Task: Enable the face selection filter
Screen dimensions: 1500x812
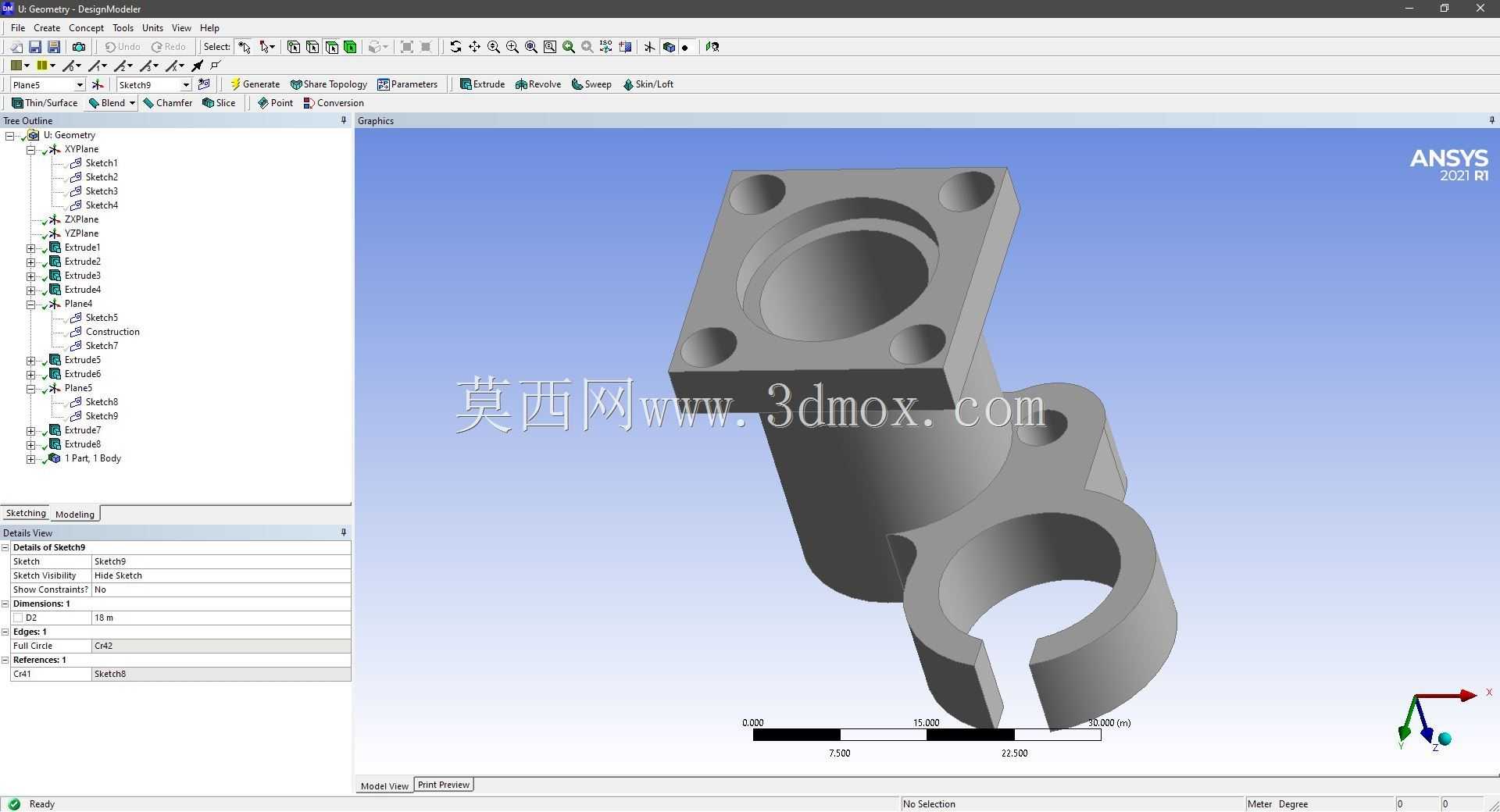Action: 331,47
